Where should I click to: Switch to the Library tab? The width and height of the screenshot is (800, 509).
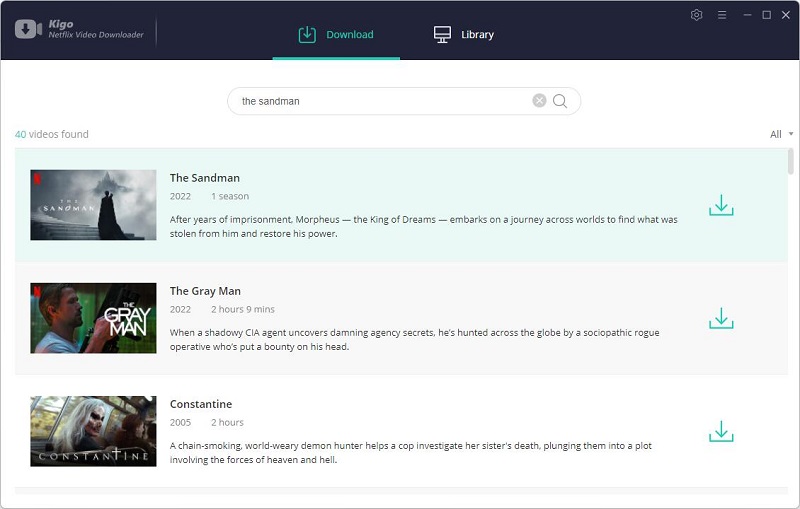click(464, 35)
